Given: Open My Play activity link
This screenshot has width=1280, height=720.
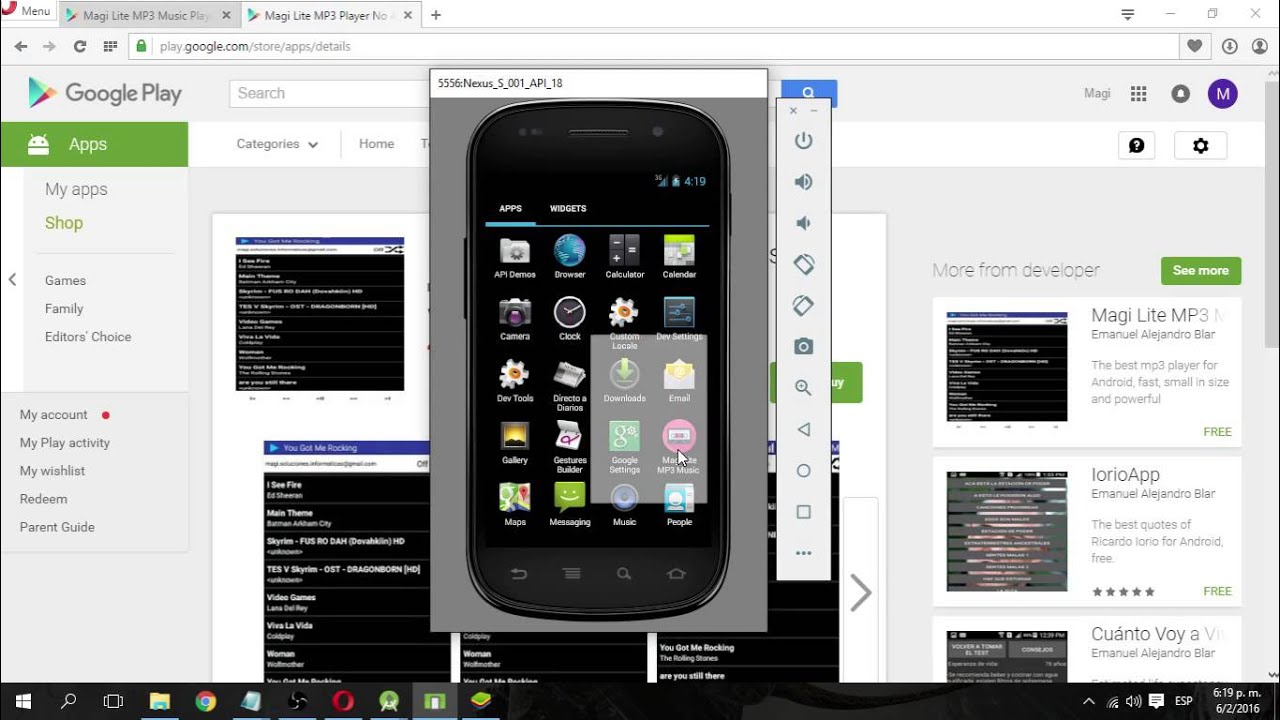Looking at the screenshot, I should pos(65,443).
